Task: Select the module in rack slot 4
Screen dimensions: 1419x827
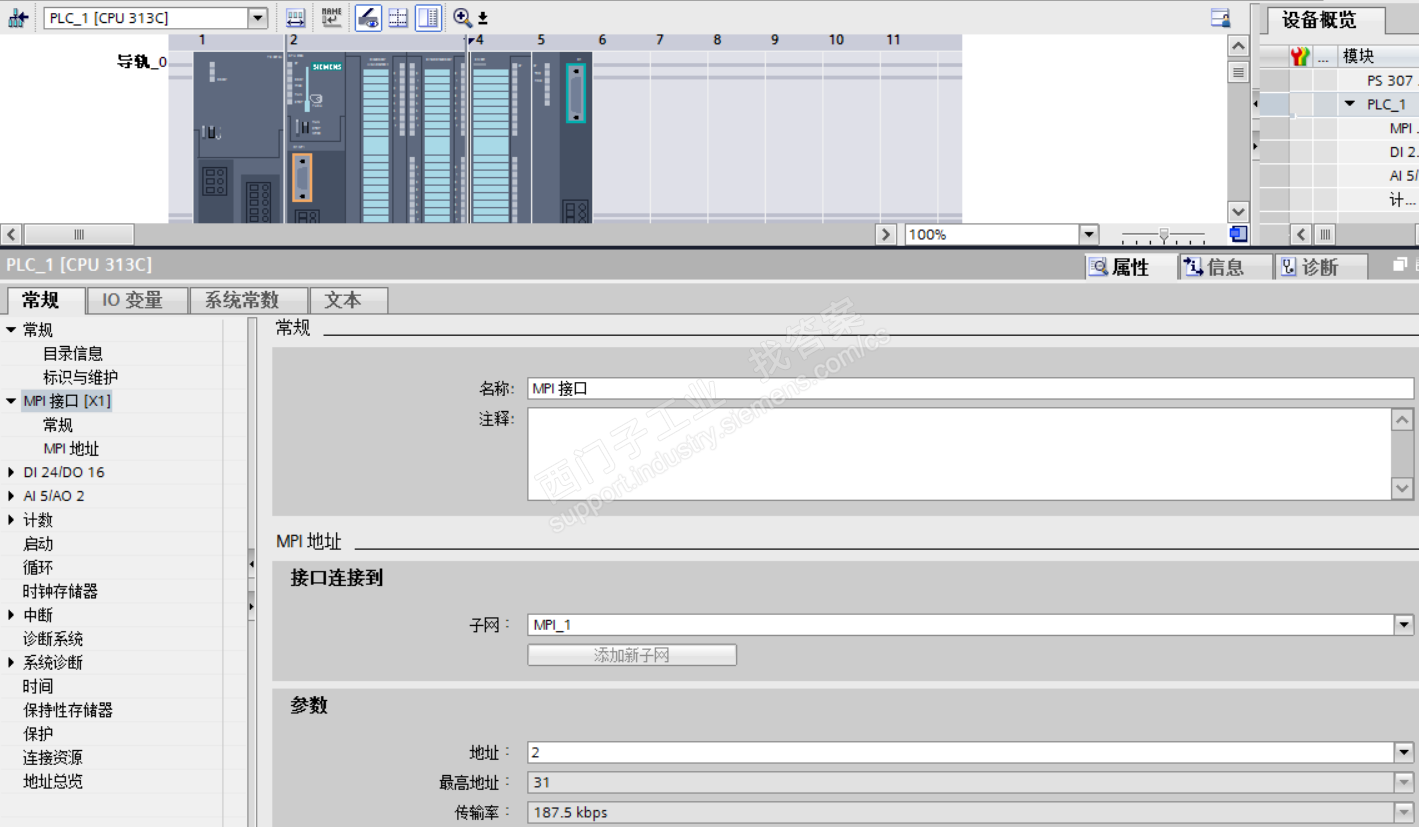Action: coord(500,137)
